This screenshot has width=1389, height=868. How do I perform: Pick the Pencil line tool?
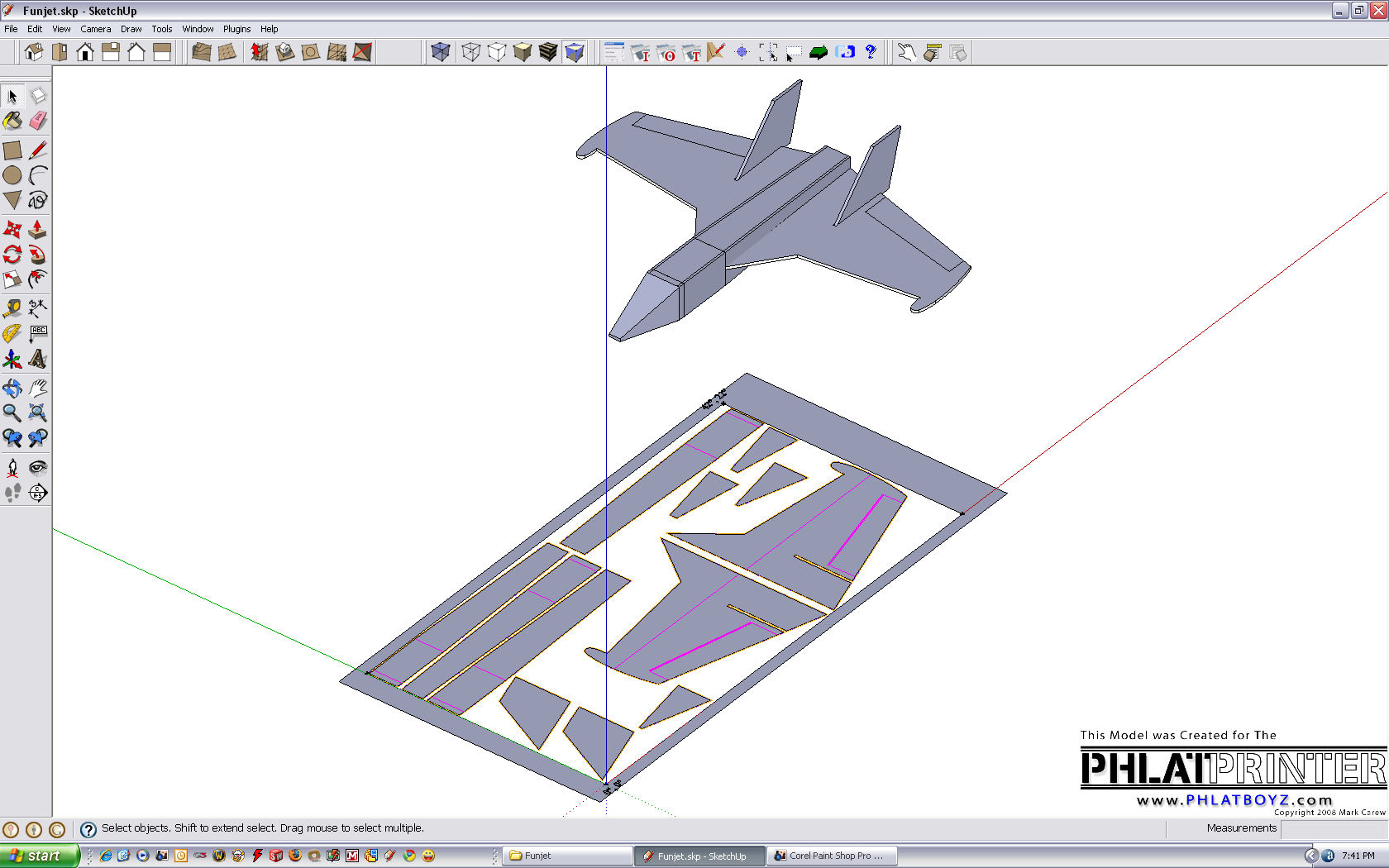[38, 150]
